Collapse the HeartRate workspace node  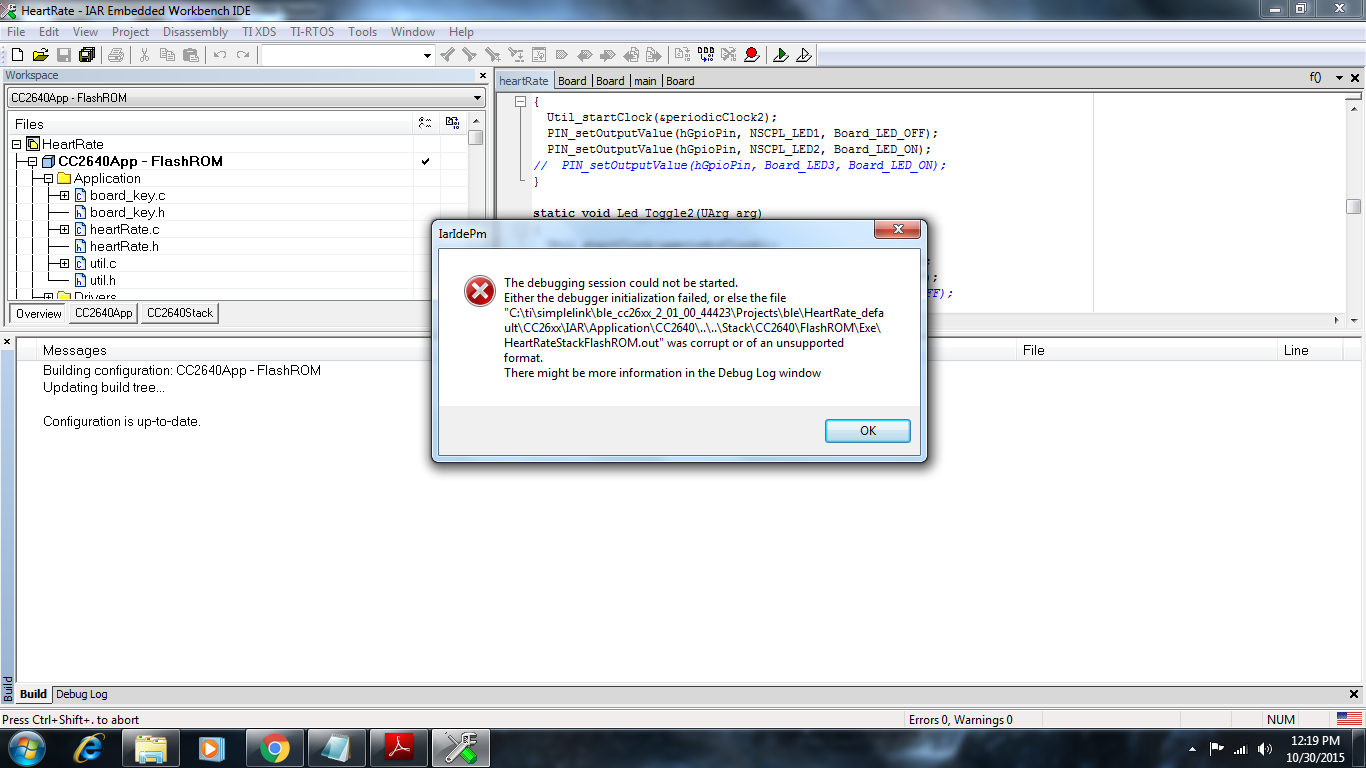click(x=16, y=144)
